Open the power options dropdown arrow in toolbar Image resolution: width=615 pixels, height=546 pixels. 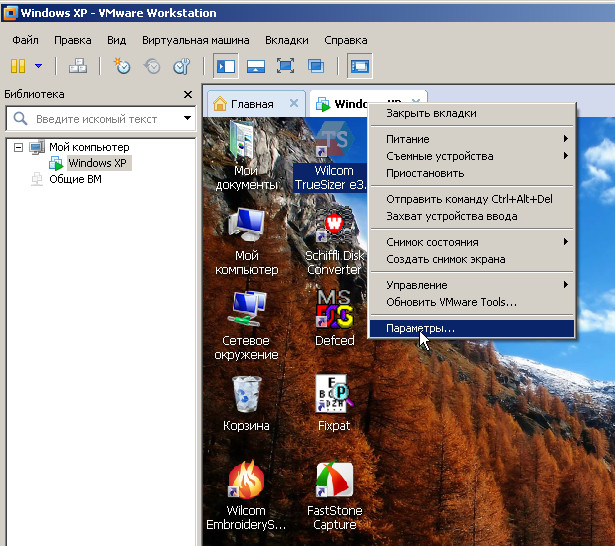pyautogui.click(x=38, y=66)
